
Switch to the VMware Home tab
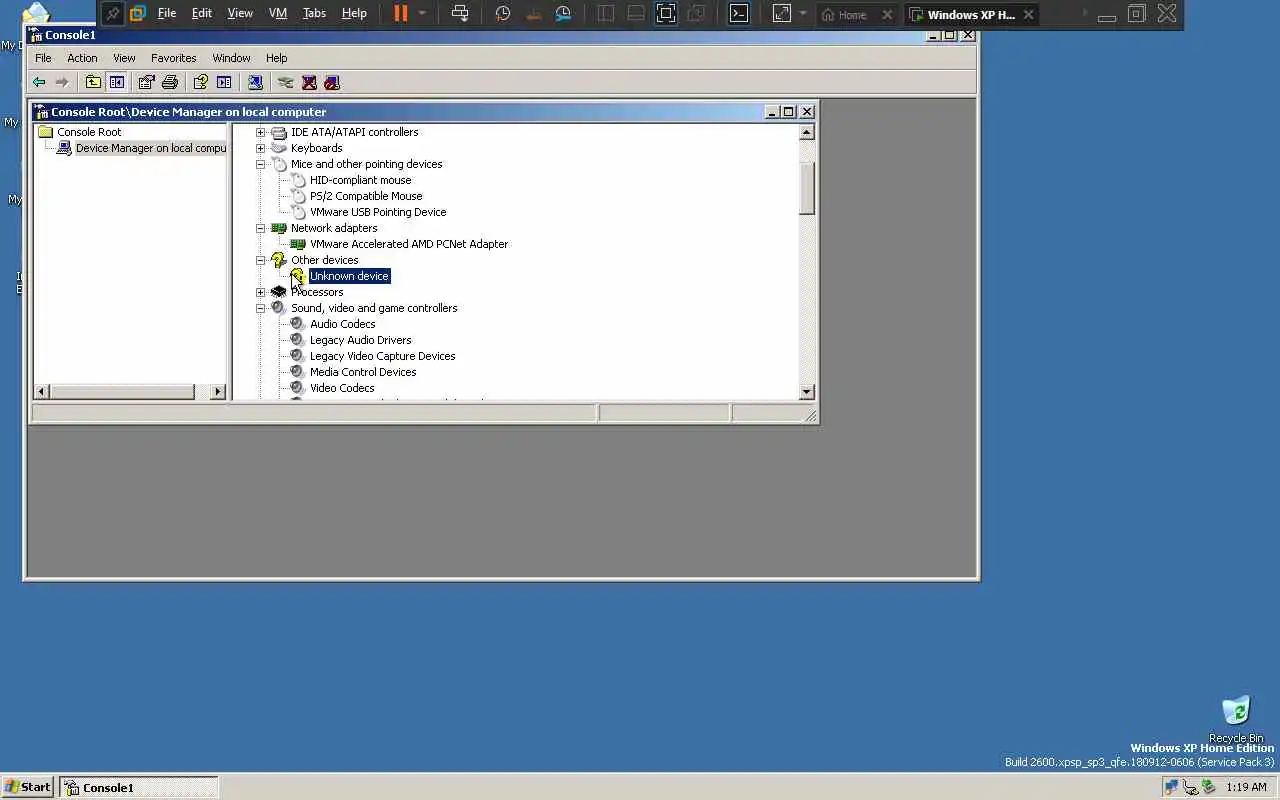[x=844, y=14]
